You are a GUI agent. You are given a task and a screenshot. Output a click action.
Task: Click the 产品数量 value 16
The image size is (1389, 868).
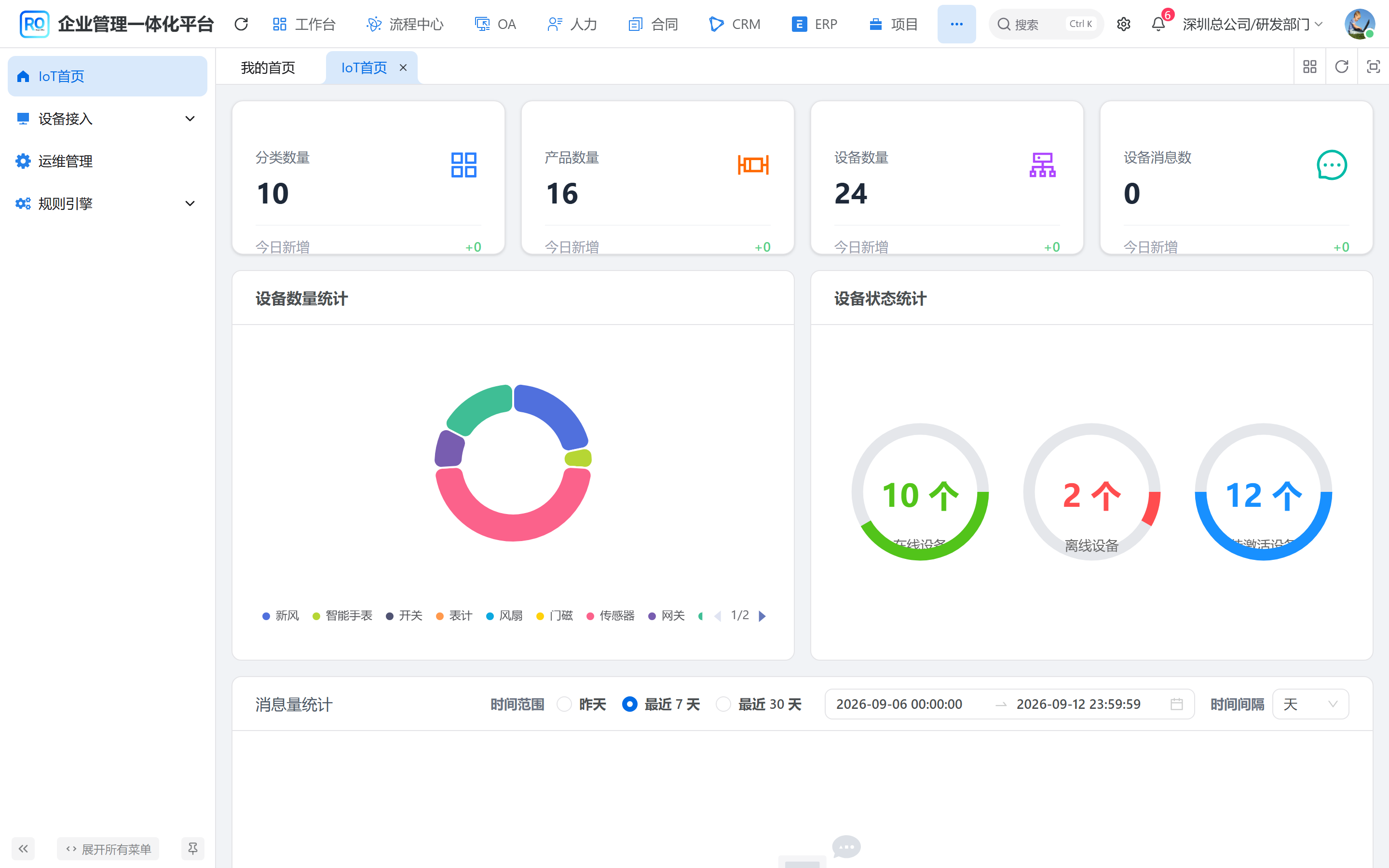(562, 193)
